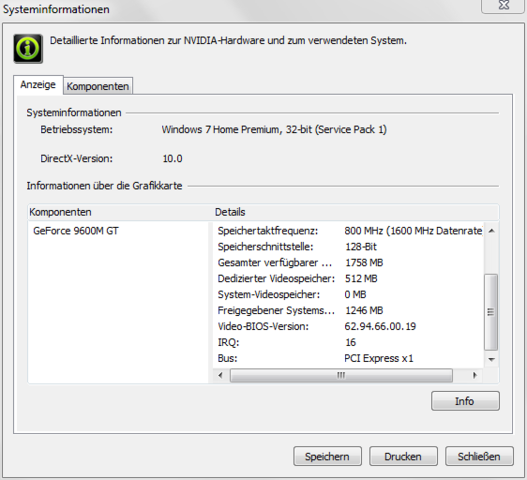Image resolution: width=527 pixels, height=480 pixels.
Task: Select the Dedizierter Videospeicher row
Action: pos(348,279)
